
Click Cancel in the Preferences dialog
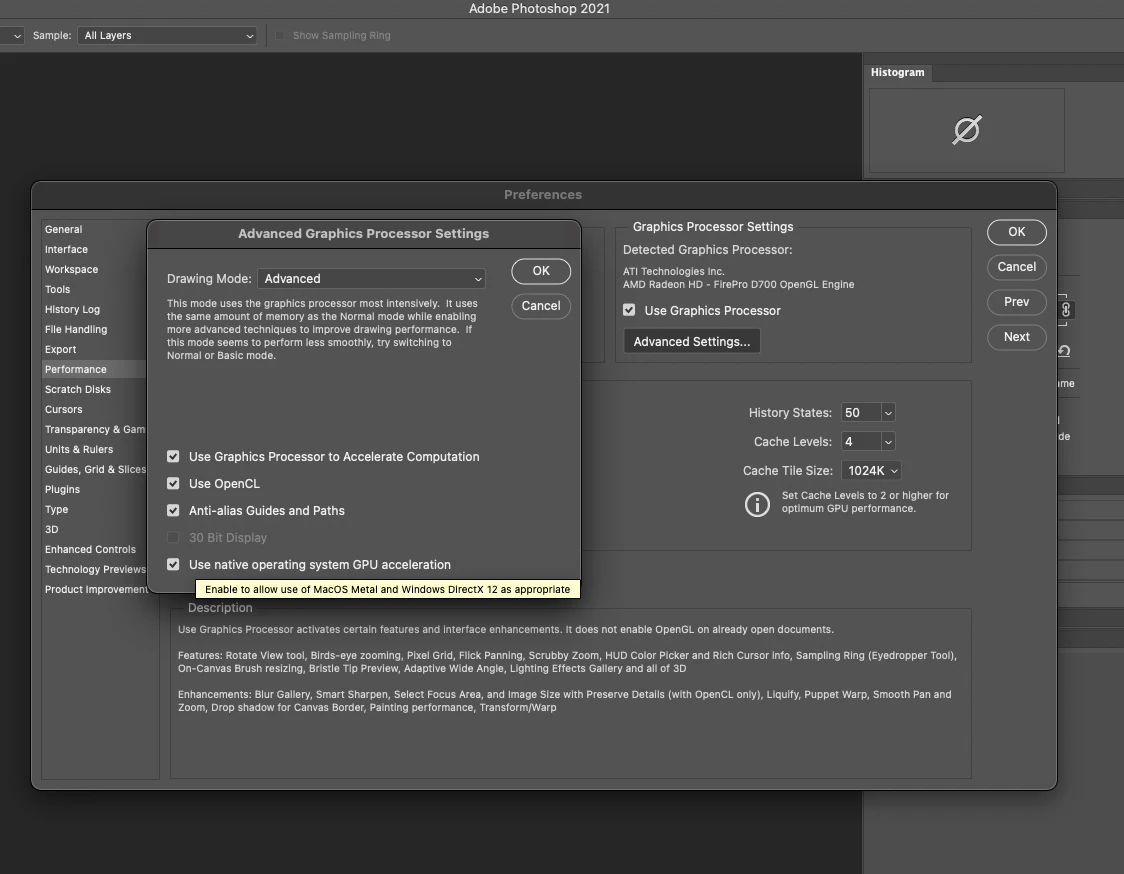(x=1016, y=267)
